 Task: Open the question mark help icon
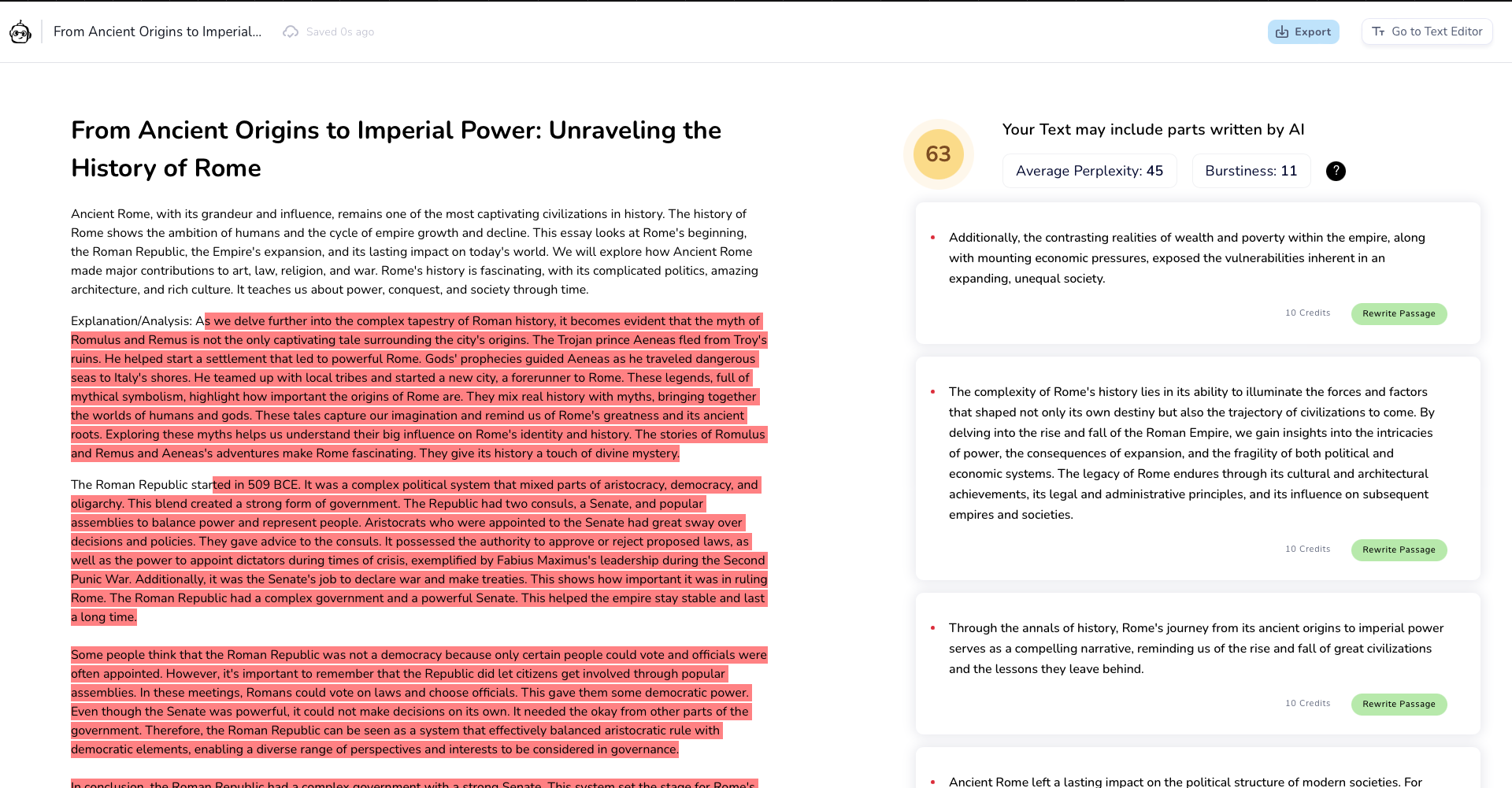click(x=1336, y=171)
